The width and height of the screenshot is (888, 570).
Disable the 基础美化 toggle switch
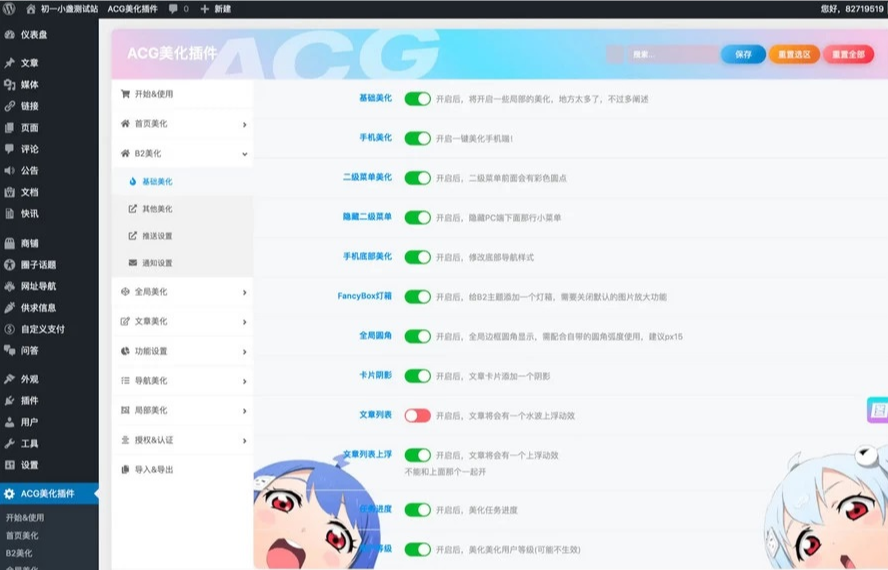(417, 99)
